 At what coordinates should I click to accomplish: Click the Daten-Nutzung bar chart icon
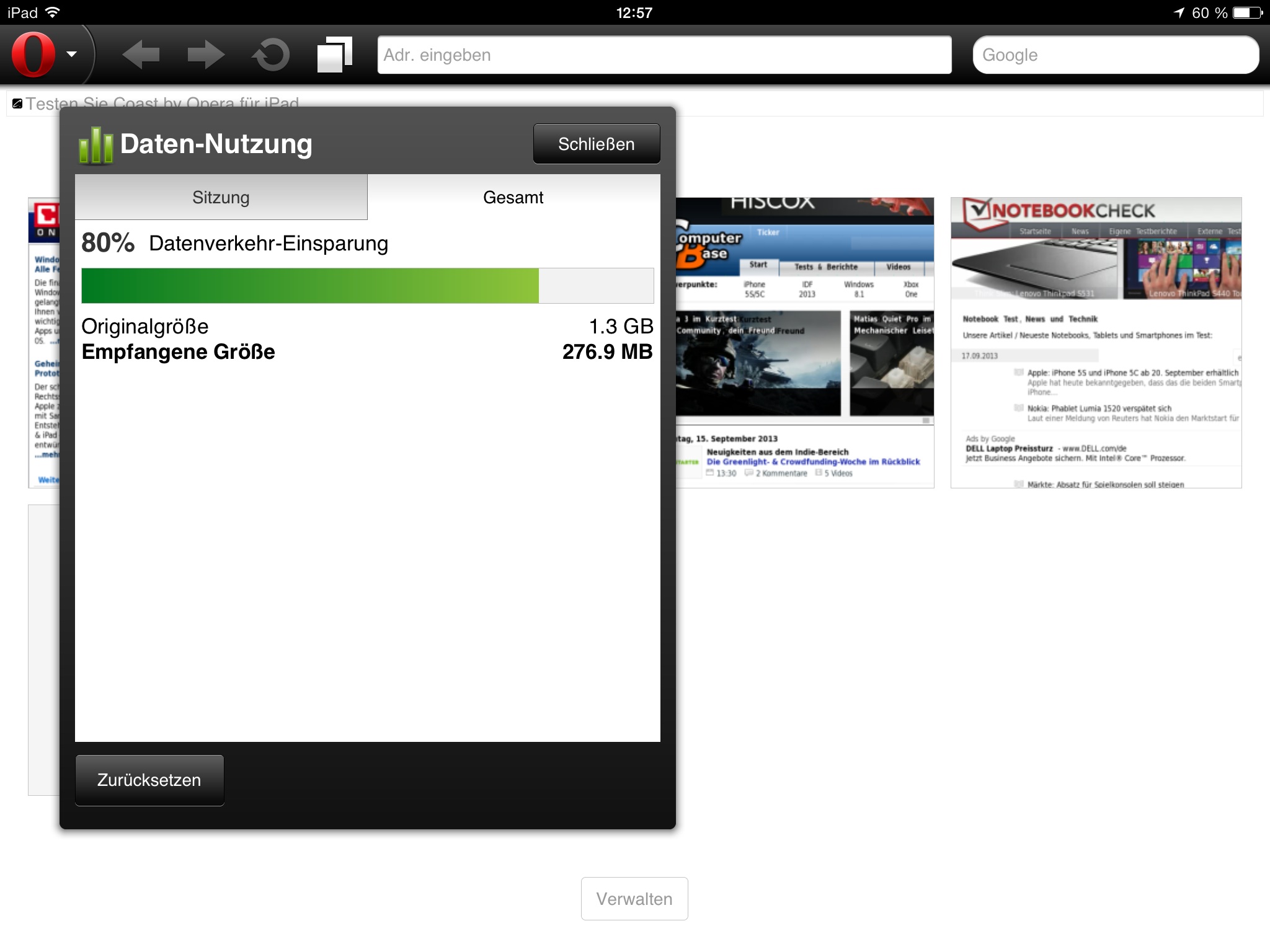click(95, 145)
